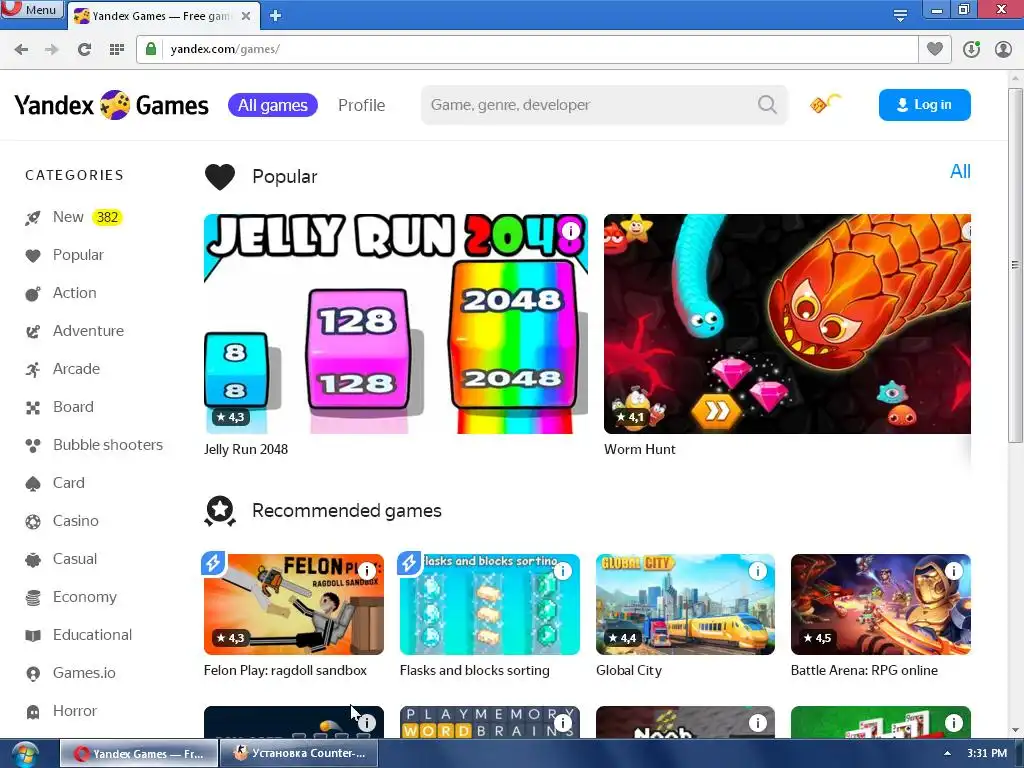Open the tab list menu icon
The image size is (1024, 768).
pos(900,14)
